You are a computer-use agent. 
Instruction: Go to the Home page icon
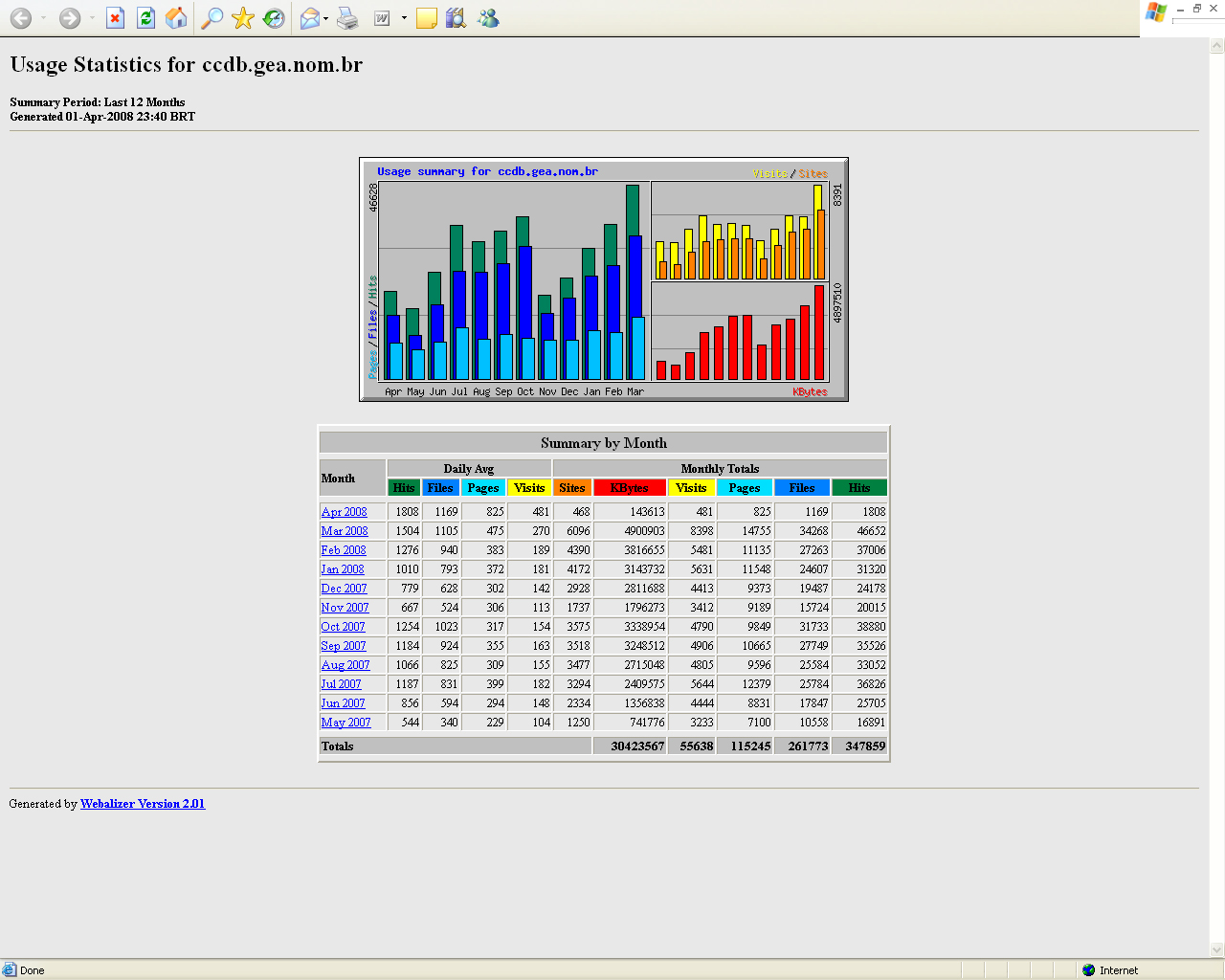(176, 18)
